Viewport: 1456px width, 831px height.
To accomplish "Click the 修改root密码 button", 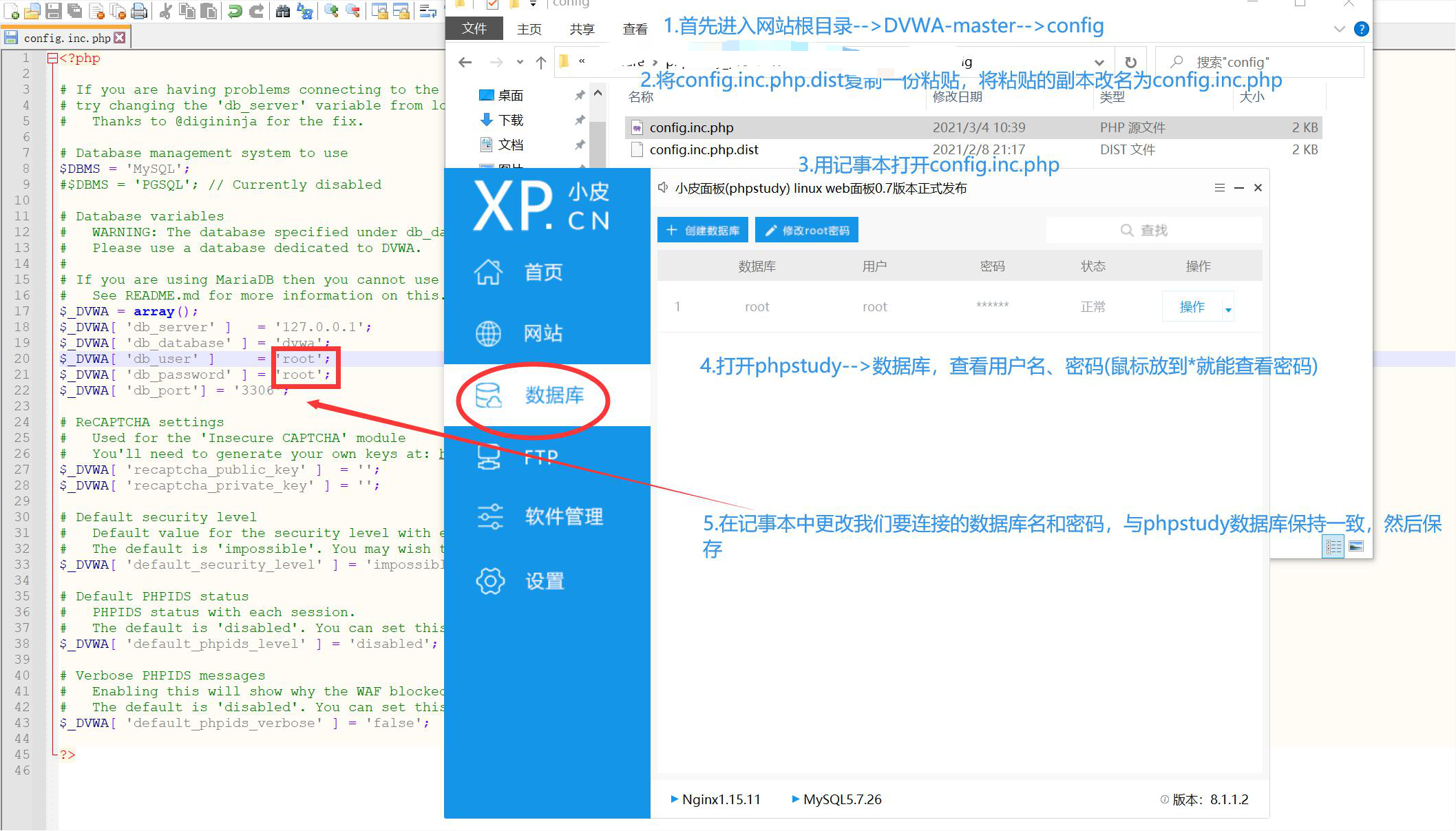I will [x=807, y=230].
